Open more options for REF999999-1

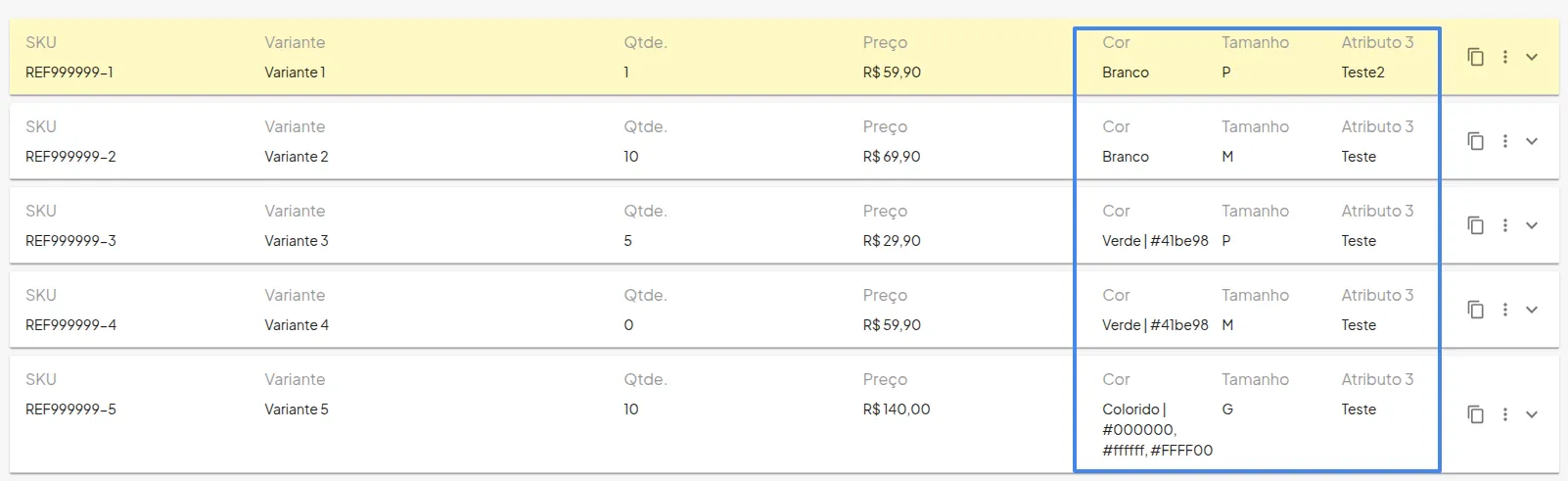click(x=1505, y=57)
